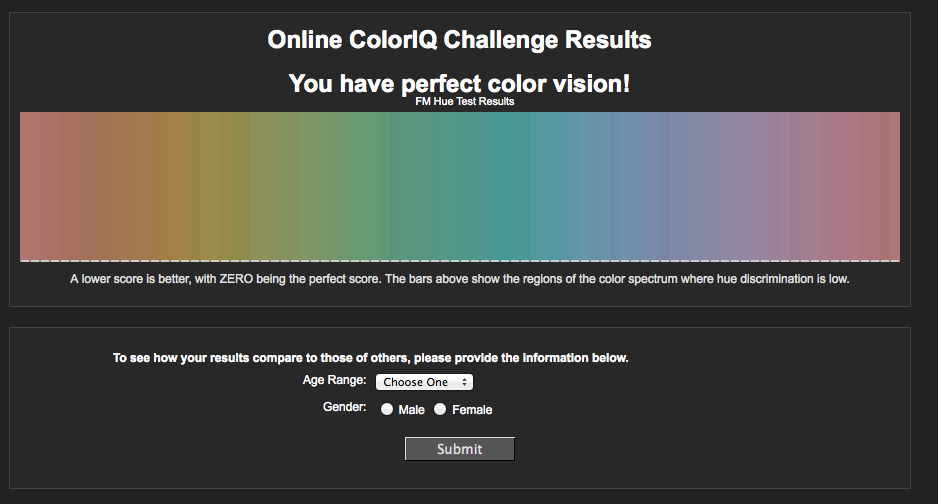The width and height of the screenshot is (938, 504).
Task: Click the 'A lower score is better' description text
Action: [x=459, y=279]
